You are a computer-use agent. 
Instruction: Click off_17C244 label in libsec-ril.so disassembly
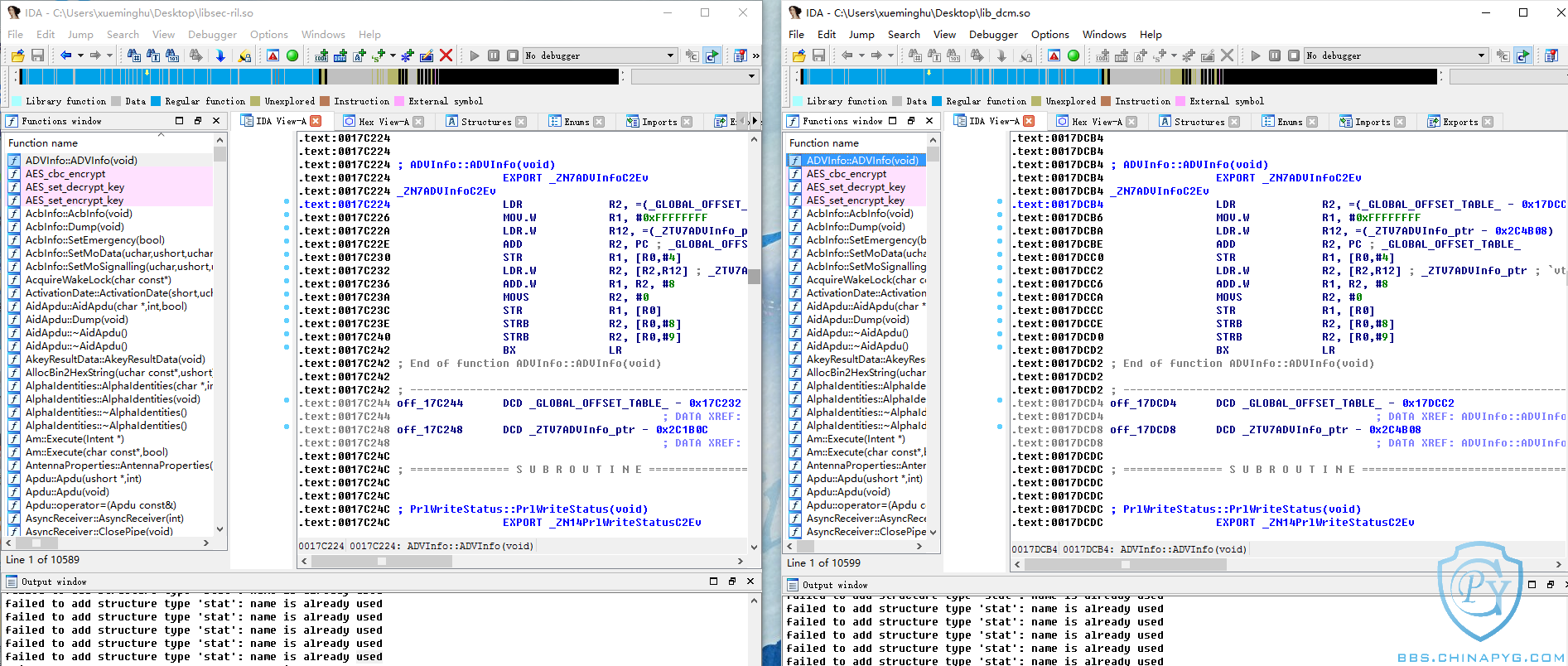(x=430, y=403)
